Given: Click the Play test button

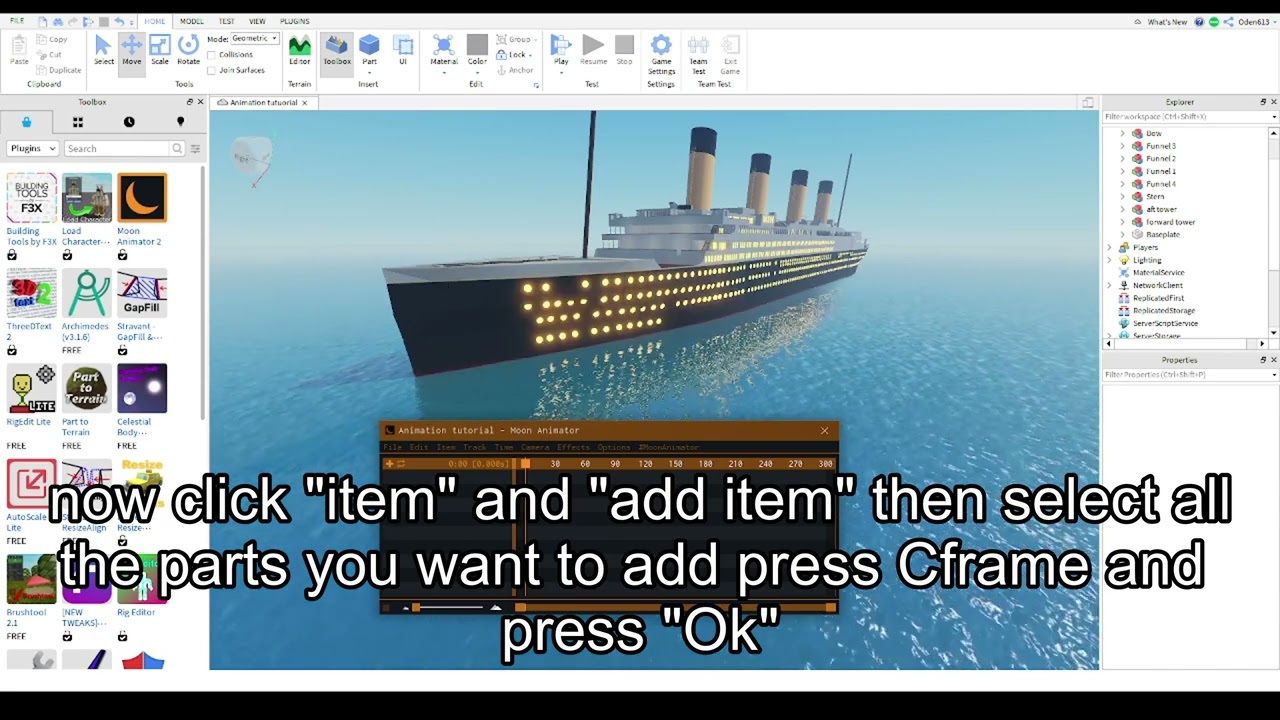Looking at the screenshot, I should [561, 50].
